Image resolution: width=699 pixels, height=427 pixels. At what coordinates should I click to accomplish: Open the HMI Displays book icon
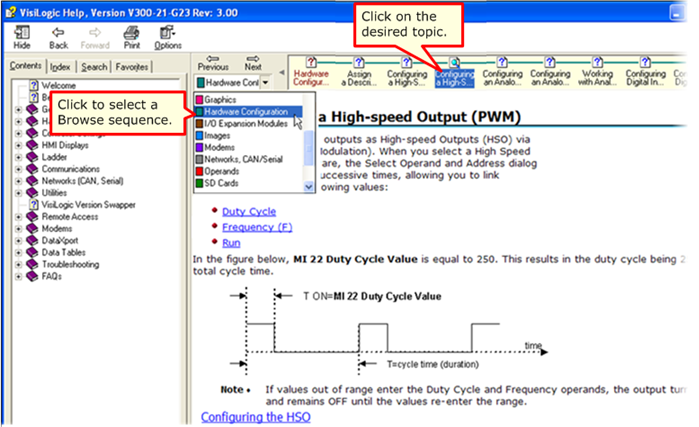pos(32,145)
